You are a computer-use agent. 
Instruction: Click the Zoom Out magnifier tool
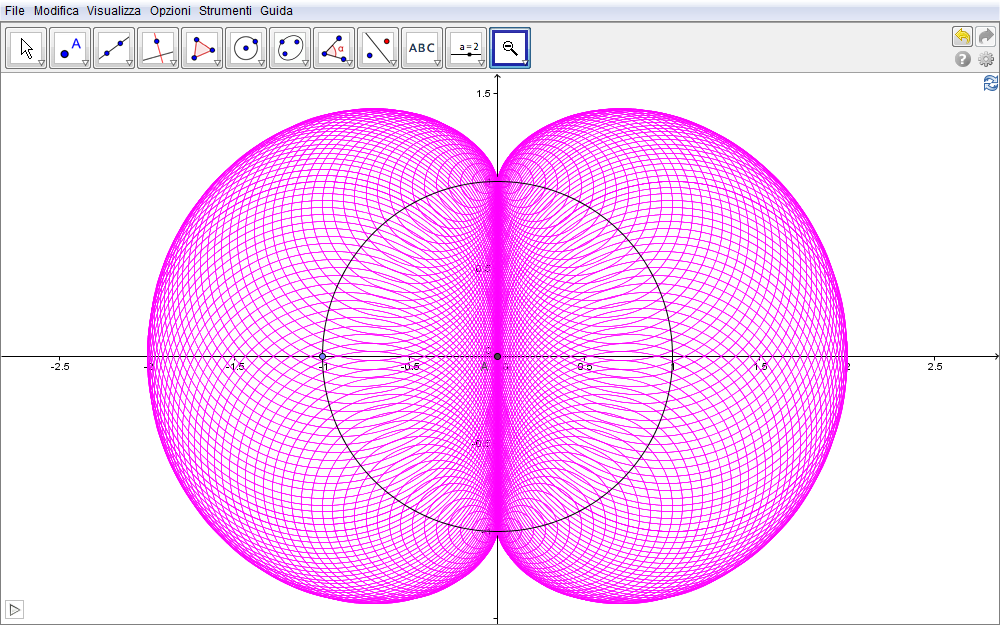[510, 47]
